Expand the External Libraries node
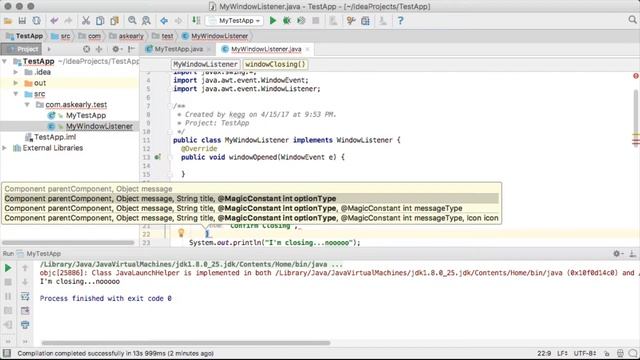 [x=4, y=148]
